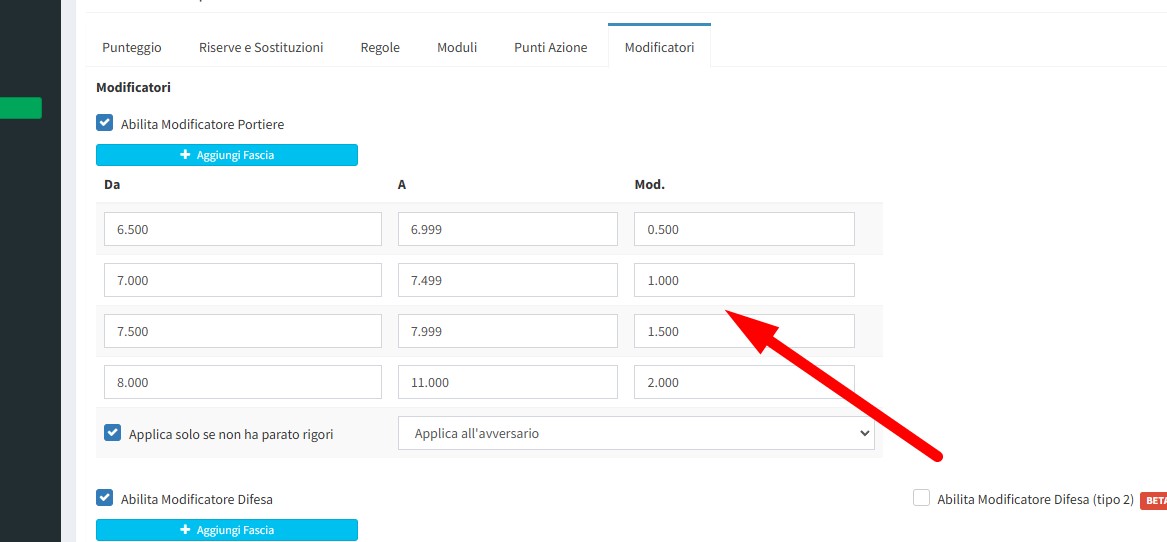Toggle Abilita Modificatore Difesa without tipo 2

click(x=105, y=498)
